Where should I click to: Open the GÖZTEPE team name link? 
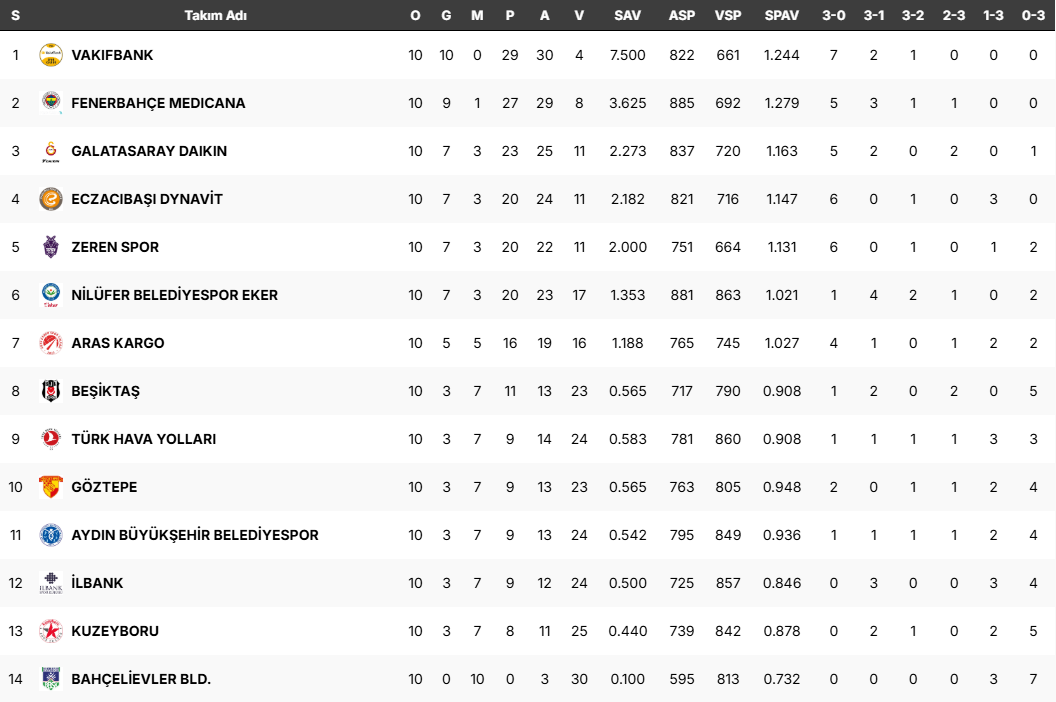[x=104, y=487]
